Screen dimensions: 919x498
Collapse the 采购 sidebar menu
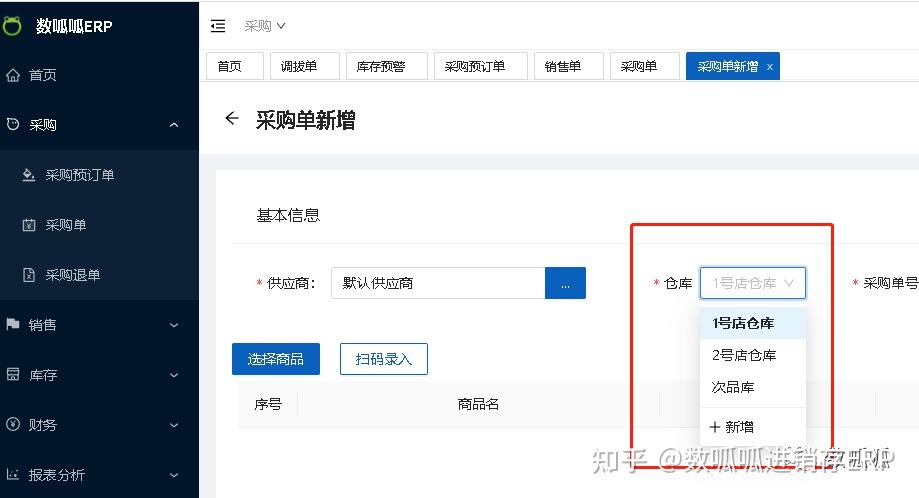point(174,125)
